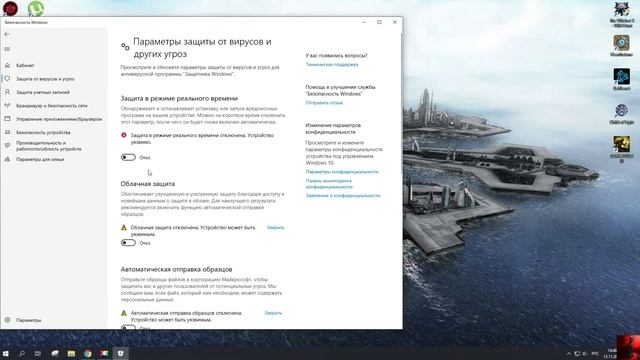
Task: Open the green uTorrent desktop shortcut
Action: click(x=36, y=9)
